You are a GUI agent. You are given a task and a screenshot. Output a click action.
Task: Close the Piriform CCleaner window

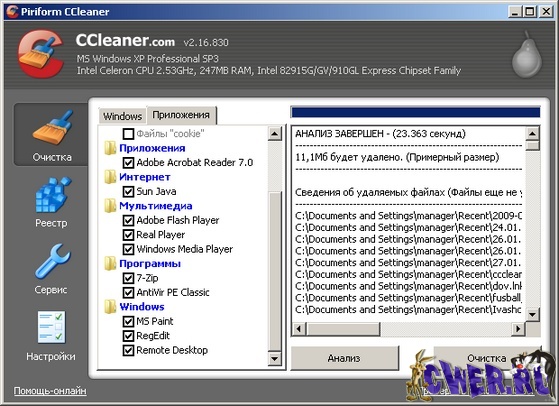547,12
